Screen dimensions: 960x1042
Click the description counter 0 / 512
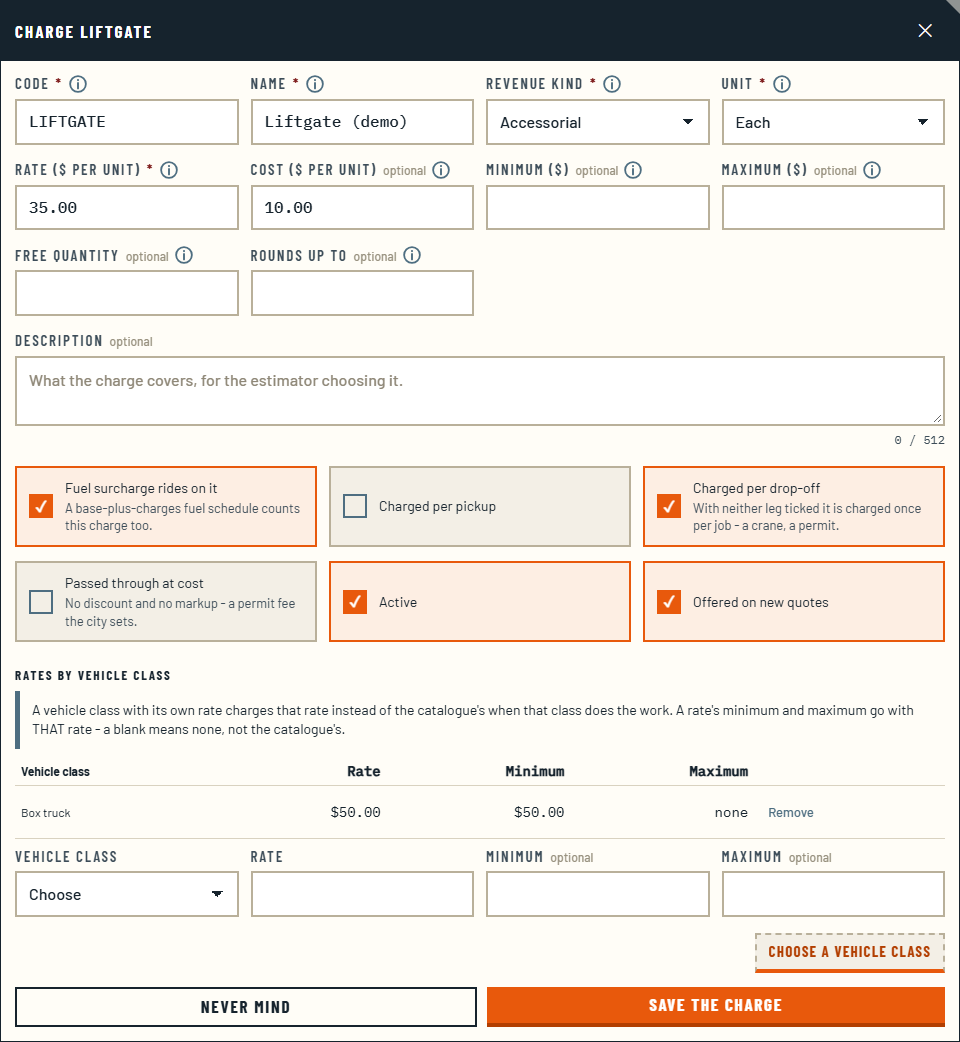pyautogui.click(x=919, y=440)
